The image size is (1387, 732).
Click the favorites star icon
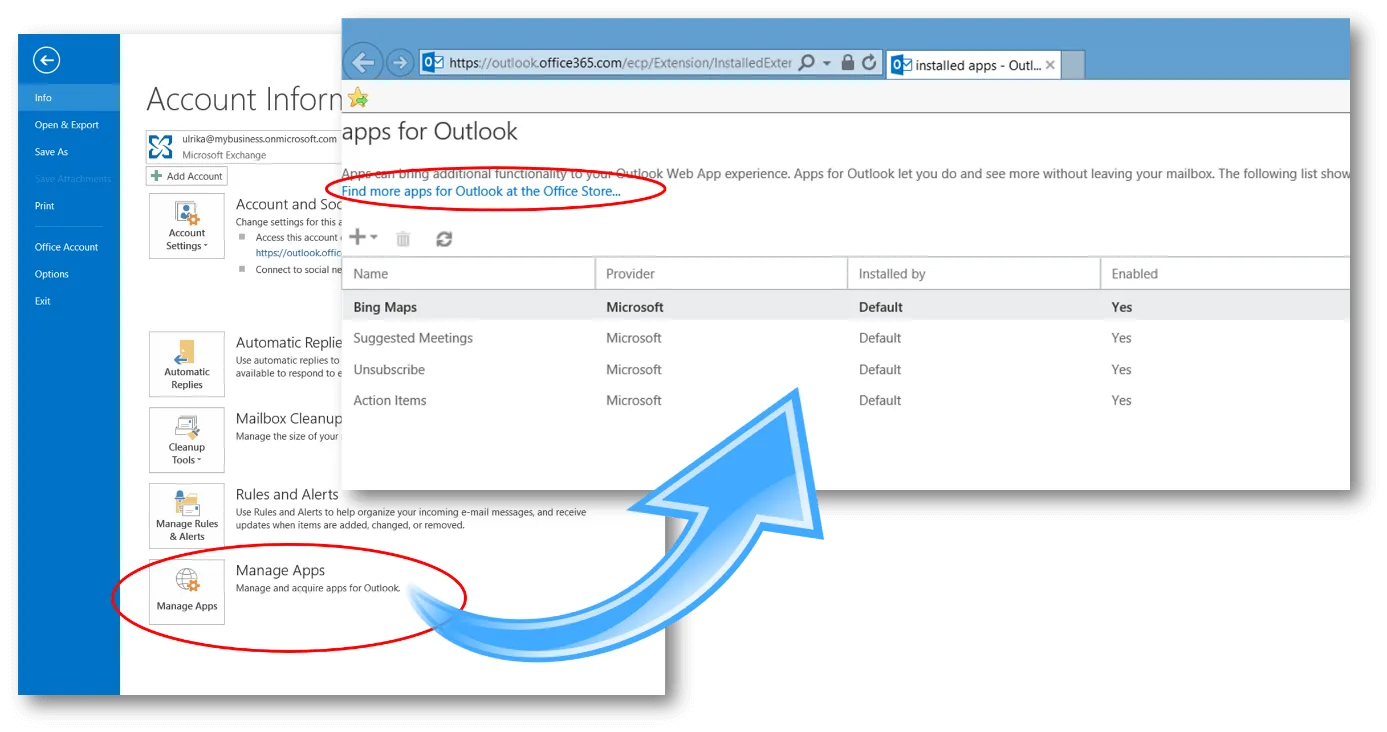tap(357, 98)
